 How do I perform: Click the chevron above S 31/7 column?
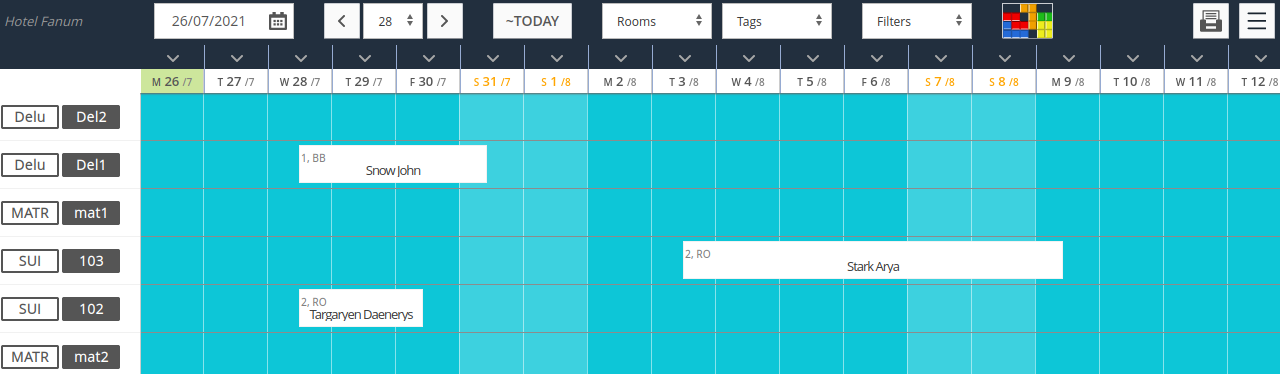pyautogui.click(x=492, y=57)
